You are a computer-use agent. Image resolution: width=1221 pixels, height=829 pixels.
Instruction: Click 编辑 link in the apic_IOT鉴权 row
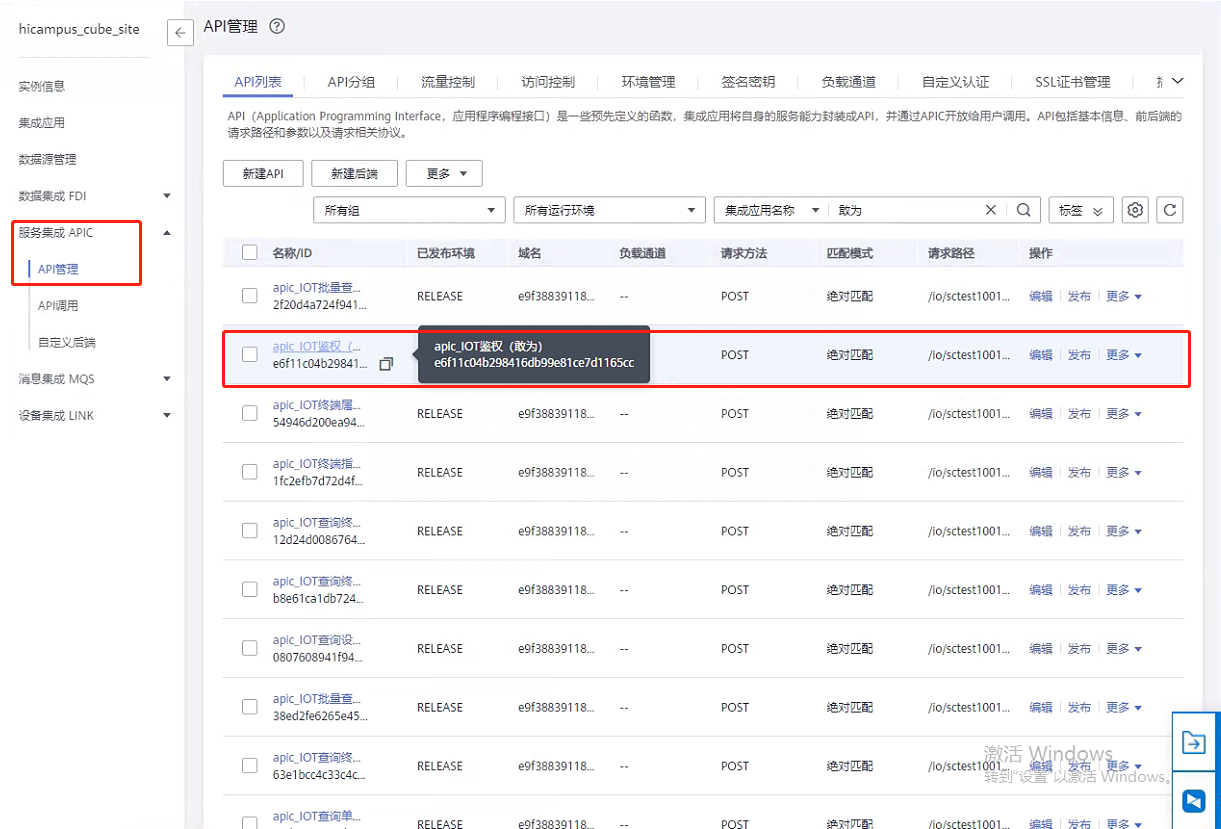tap(1040, 355)
